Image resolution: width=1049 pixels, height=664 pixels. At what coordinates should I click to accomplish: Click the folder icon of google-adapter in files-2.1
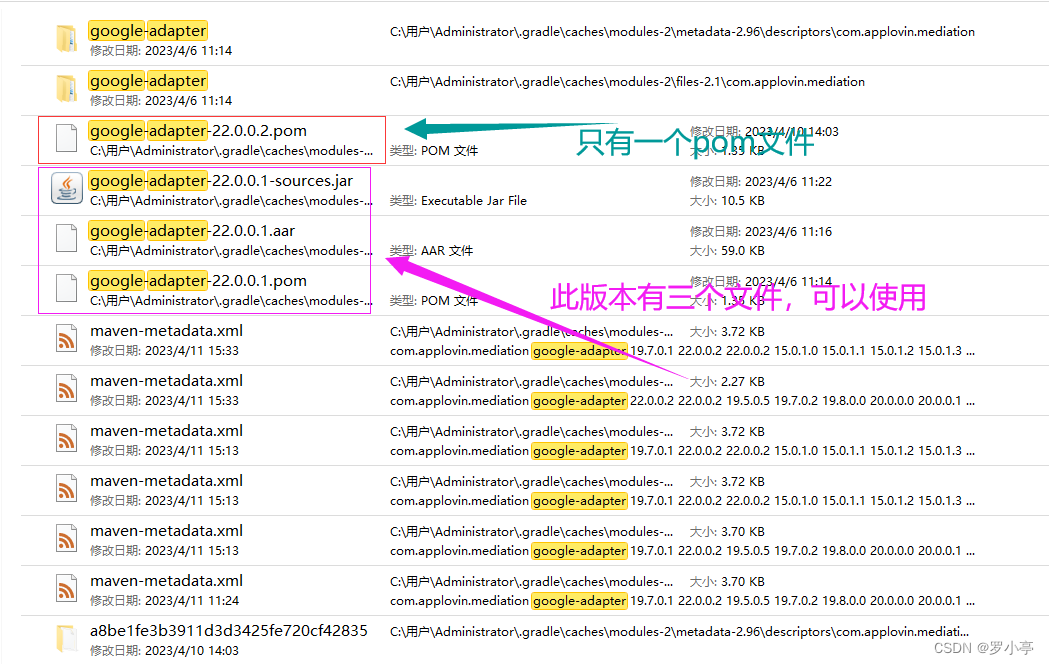66,89
